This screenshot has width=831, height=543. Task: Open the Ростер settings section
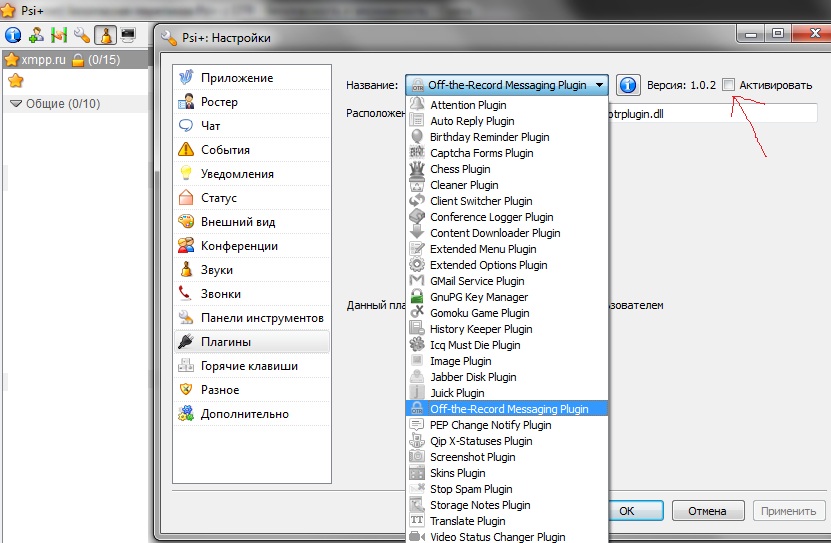click(252, 102)
